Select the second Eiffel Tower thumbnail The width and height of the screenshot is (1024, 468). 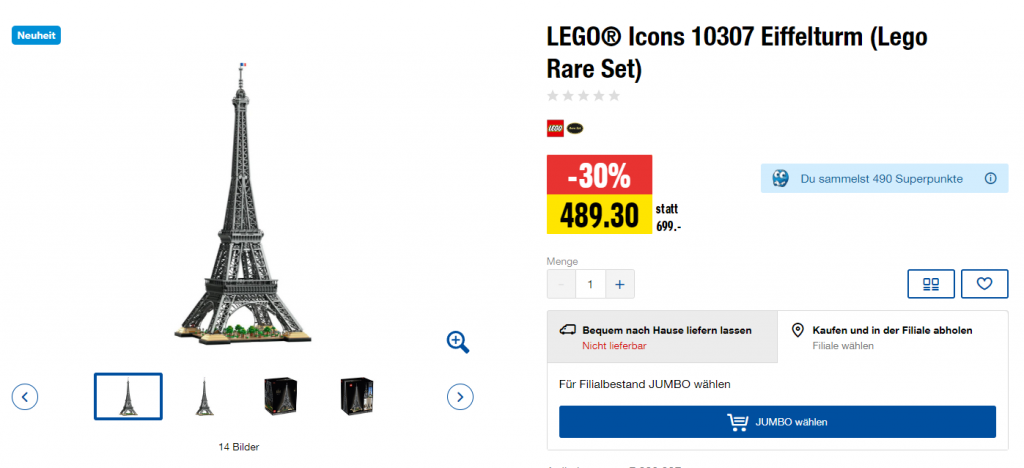[x=205, y=396]
